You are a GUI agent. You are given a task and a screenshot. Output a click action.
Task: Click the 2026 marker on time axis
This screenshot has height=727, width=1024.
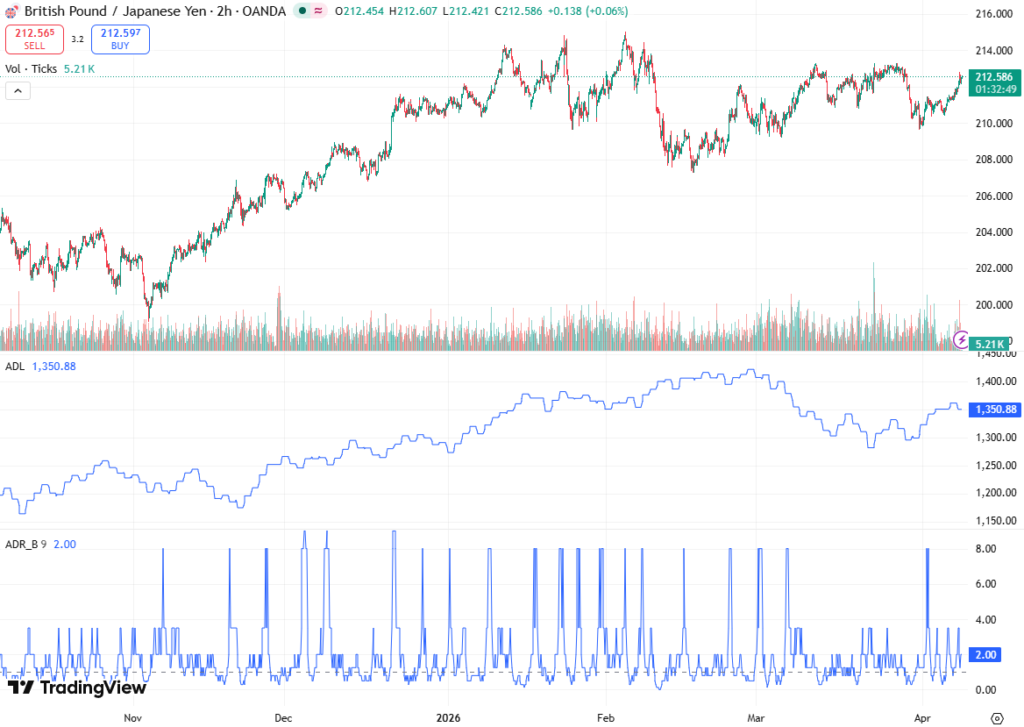pos(448,717)
